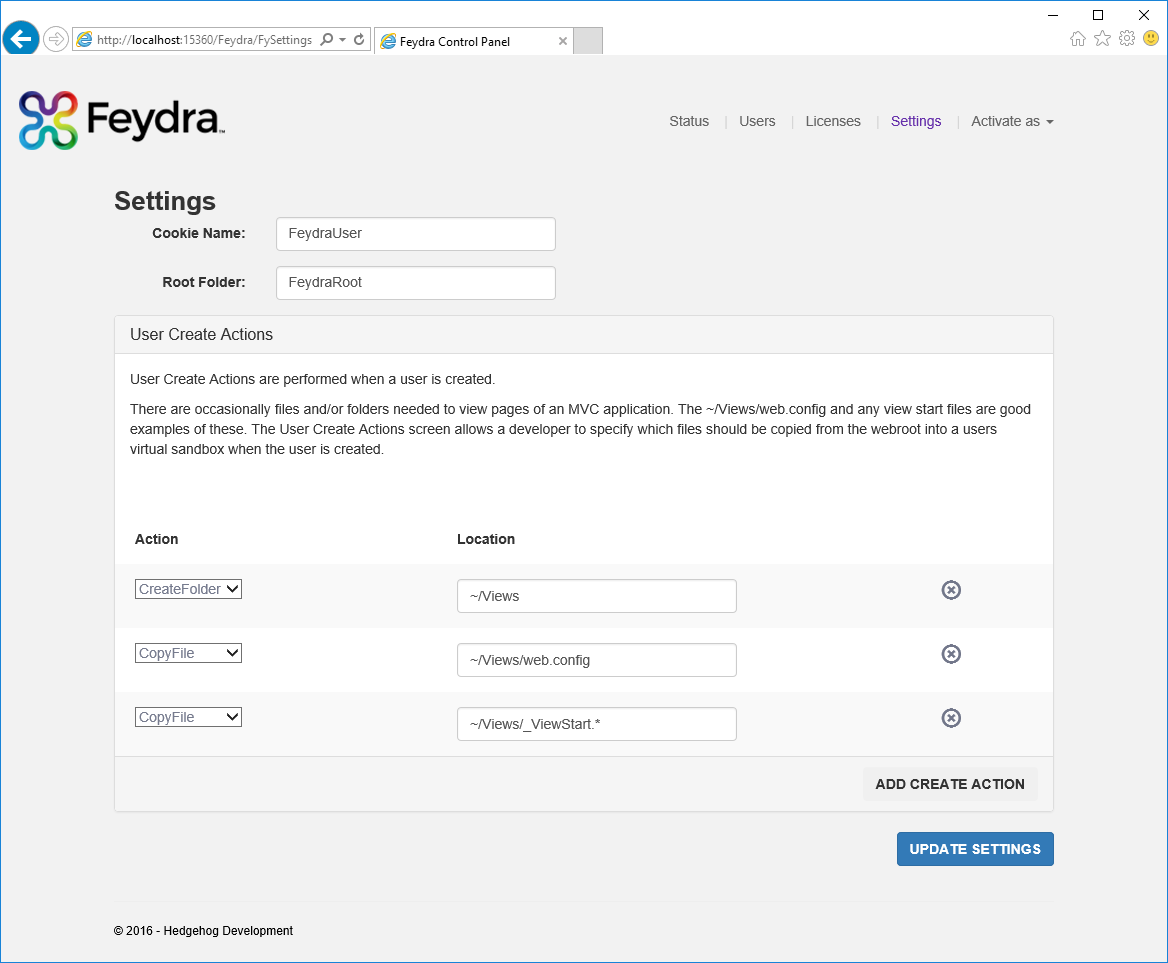Click the ~/Views location field
The width and height of the screenshot is (1168, 963).
(597, 596)
